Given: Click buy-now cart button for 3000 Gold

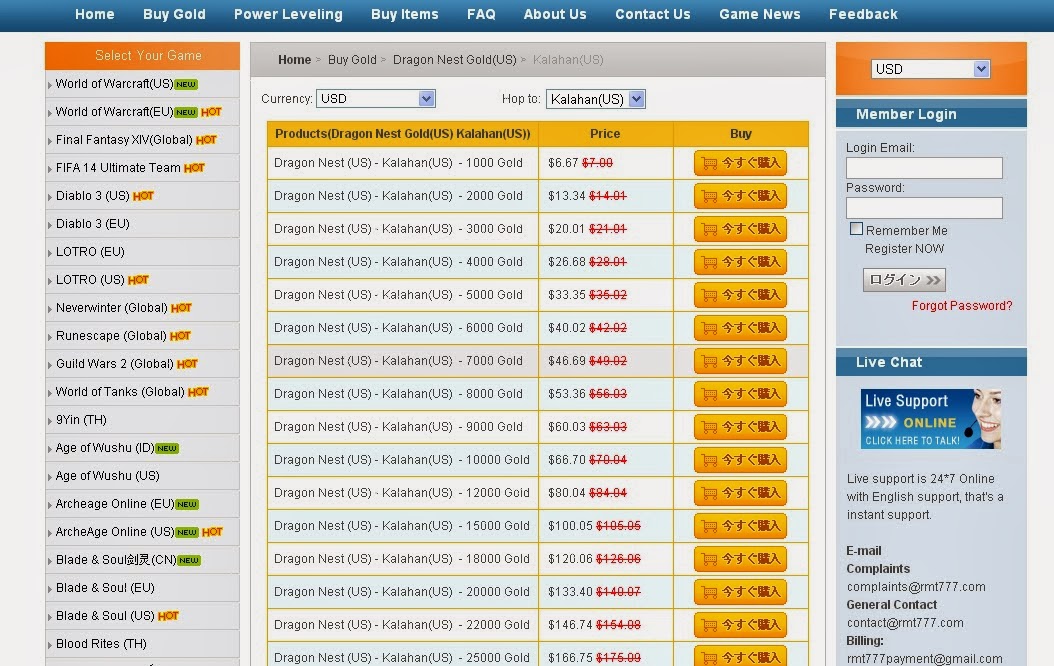Looking at the screenshot, I should point(740,228).
